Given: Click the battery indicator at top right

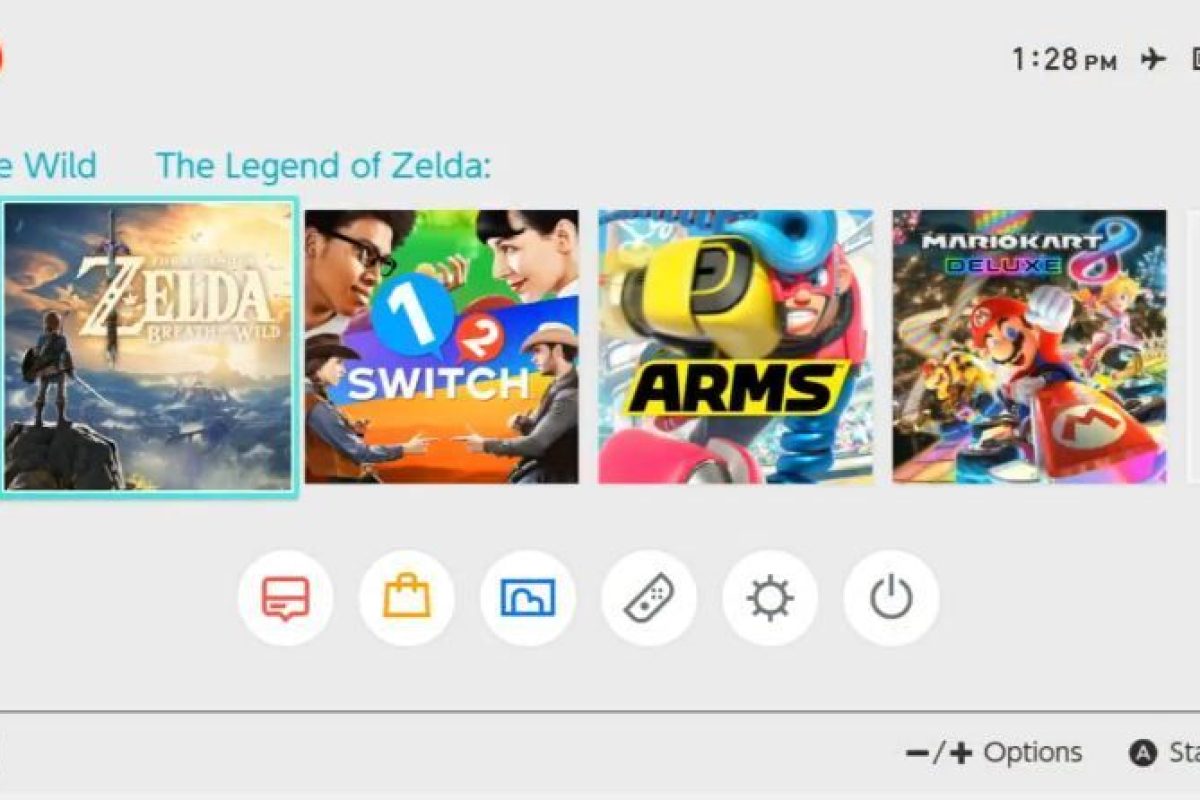Looking at the screenshot, I should (1196, 60).
